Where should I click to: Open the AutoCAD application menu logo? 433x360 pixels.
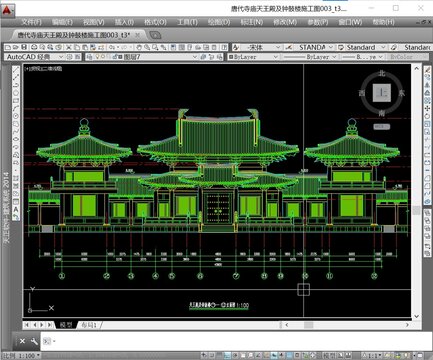pyautogui.click(x=7, y=10)
